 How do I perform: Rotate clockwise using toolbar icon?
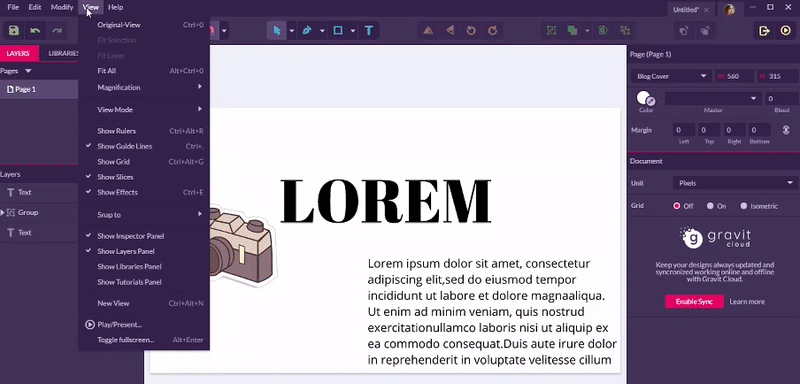[x=492, y=31]
